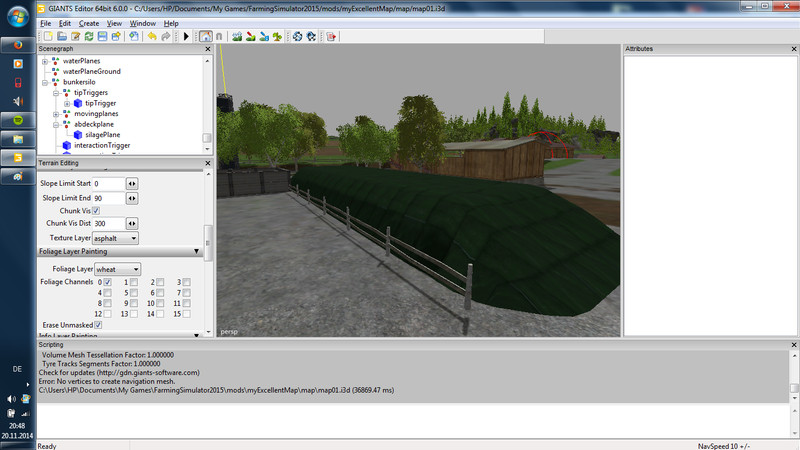Toggle the Erase Unmasked checkbox

(98, 325)
